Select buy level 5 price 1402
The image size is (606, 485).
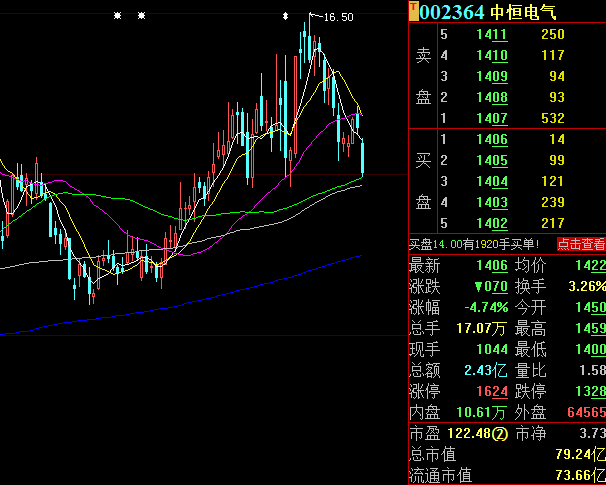click(x=491, y=223)
